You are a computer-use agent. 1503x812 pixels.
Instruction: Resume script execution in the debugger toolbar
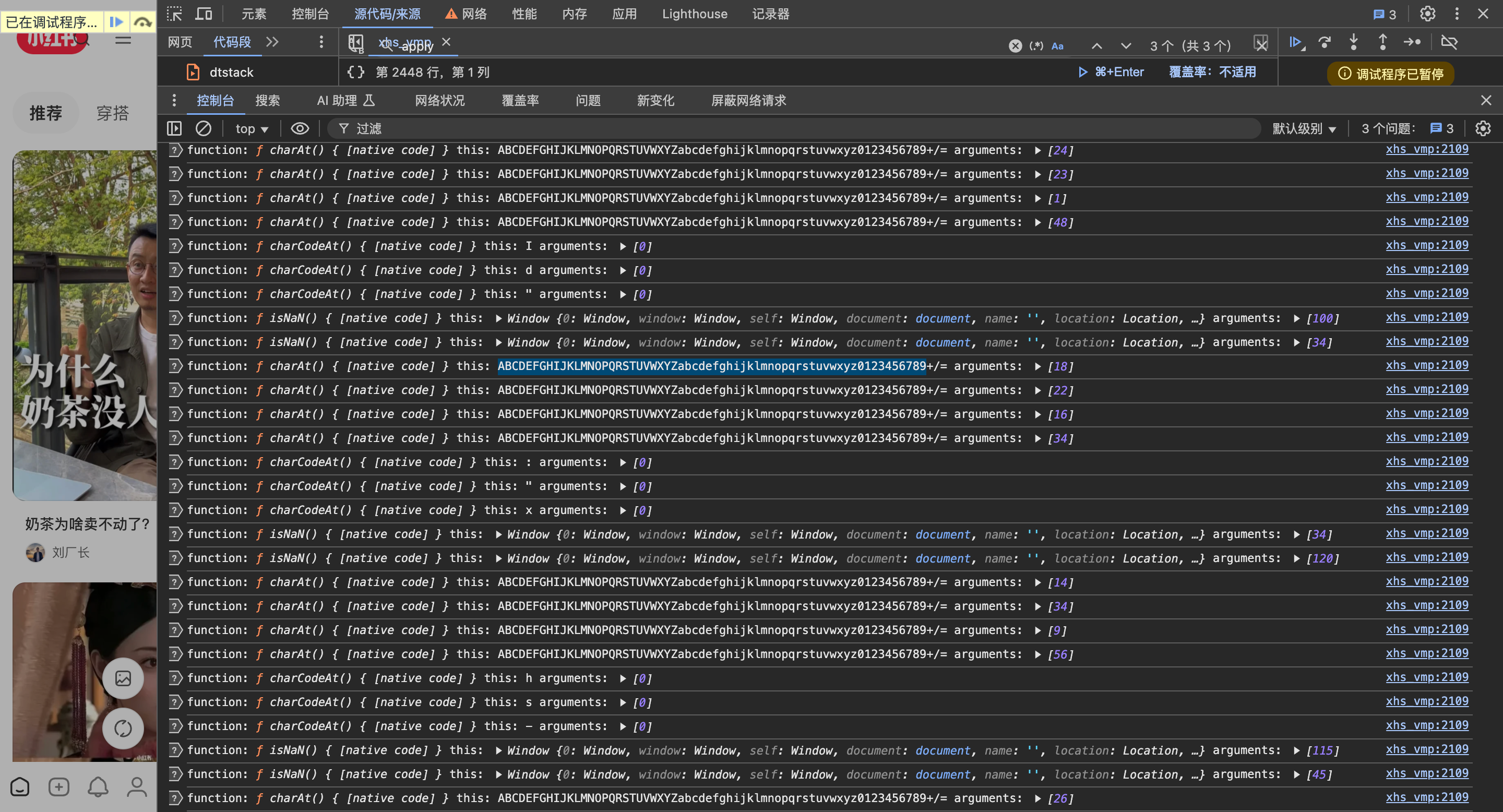pyautogui.click(x=1296, y=42)
